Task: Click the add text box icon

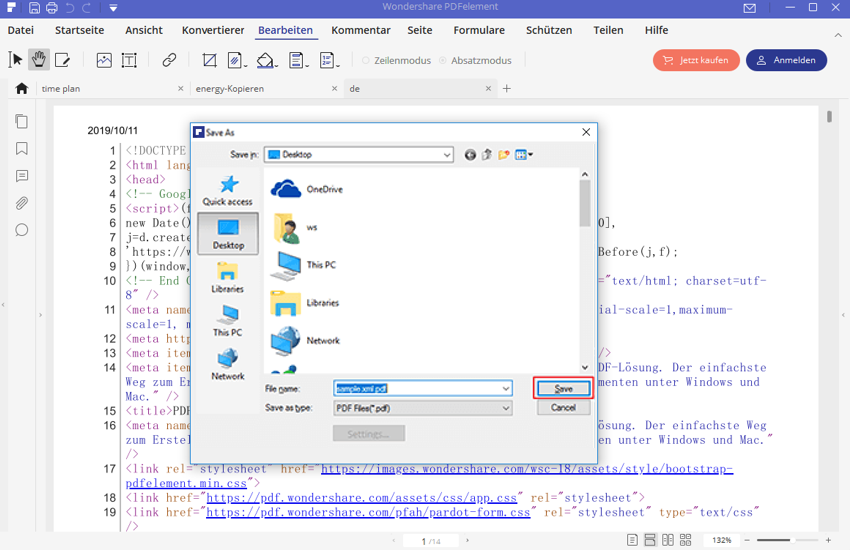Action: point(129,60)
